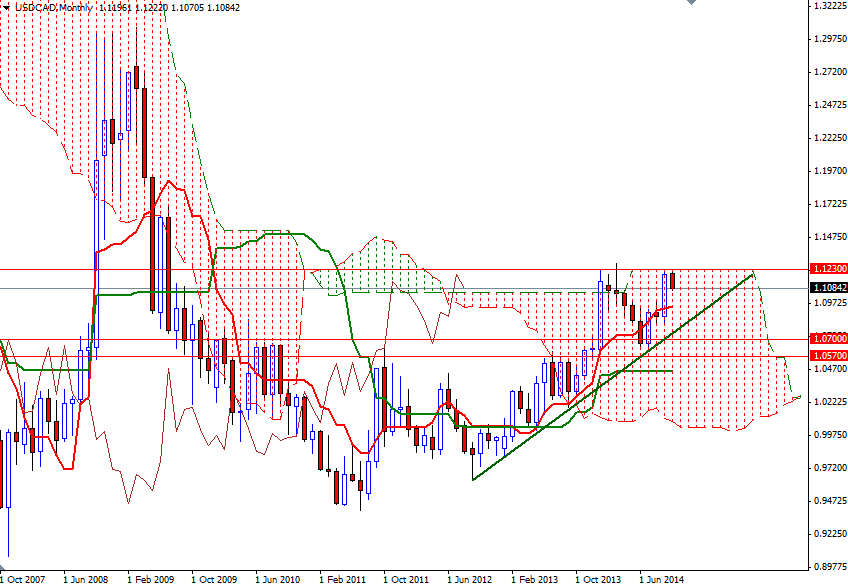Click the 1.32225 value on the price scale
Screen dimensions: 848x586
[x=826, y=8]
